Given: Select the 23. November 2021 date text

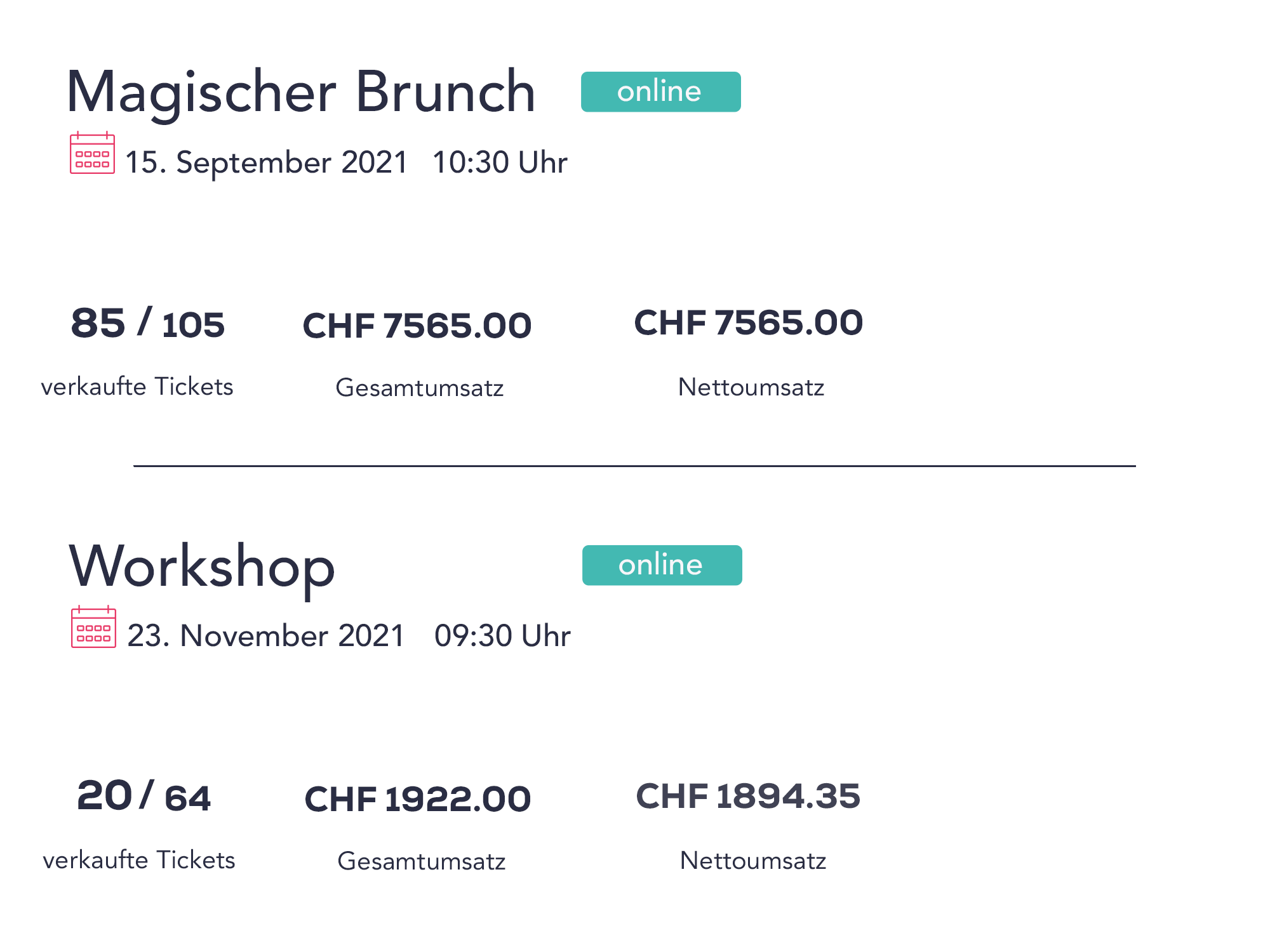Looking at the screenshot, I should click(266, 636).
